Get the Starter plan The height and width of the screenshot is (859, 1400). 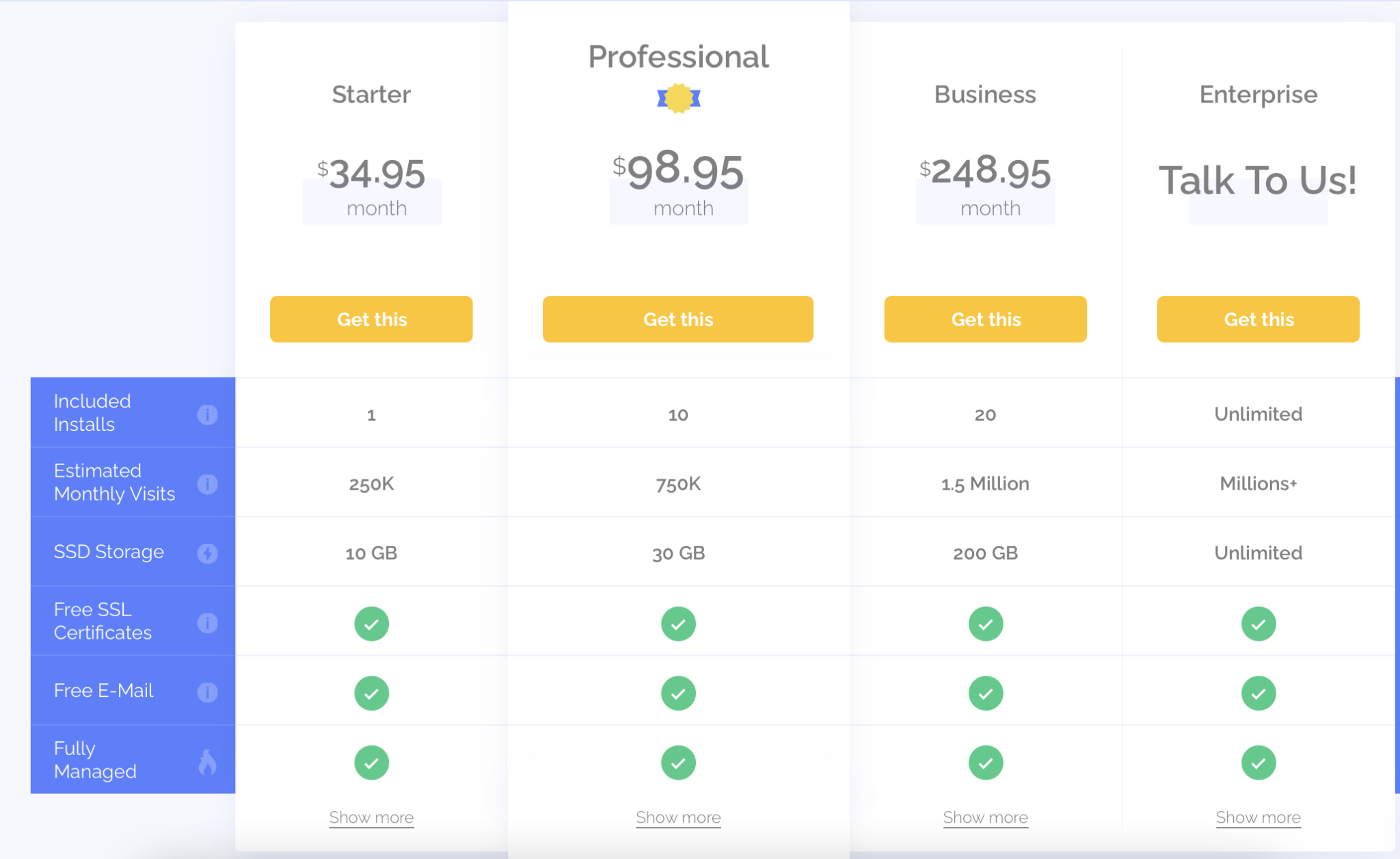point(371,319)
